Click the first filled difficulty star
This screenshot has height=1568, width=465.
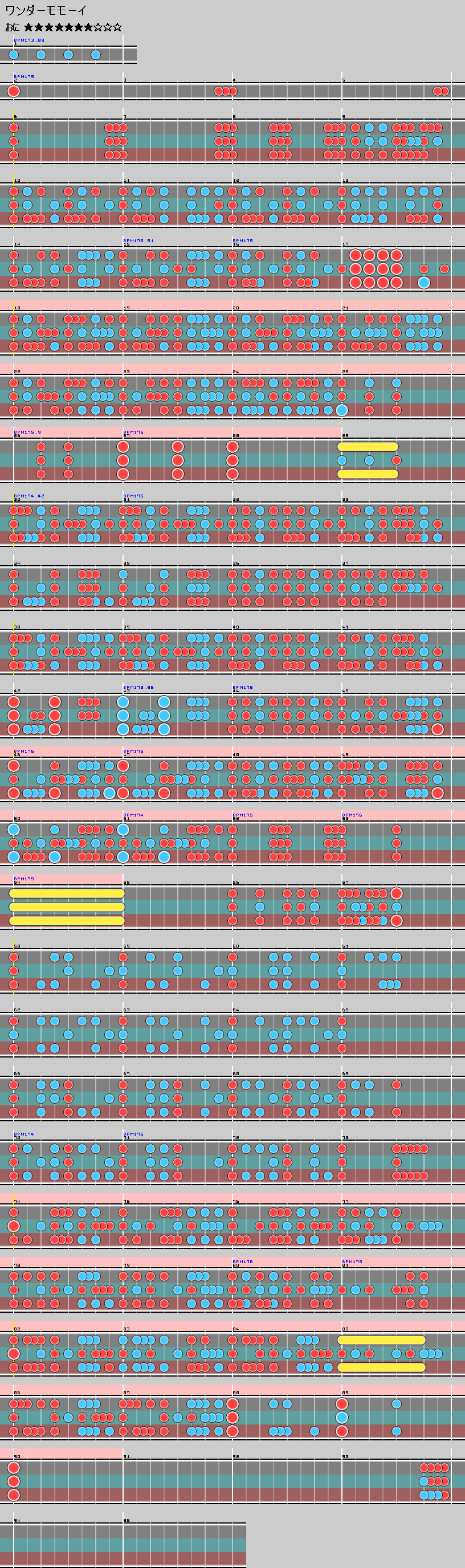[28, 27]
